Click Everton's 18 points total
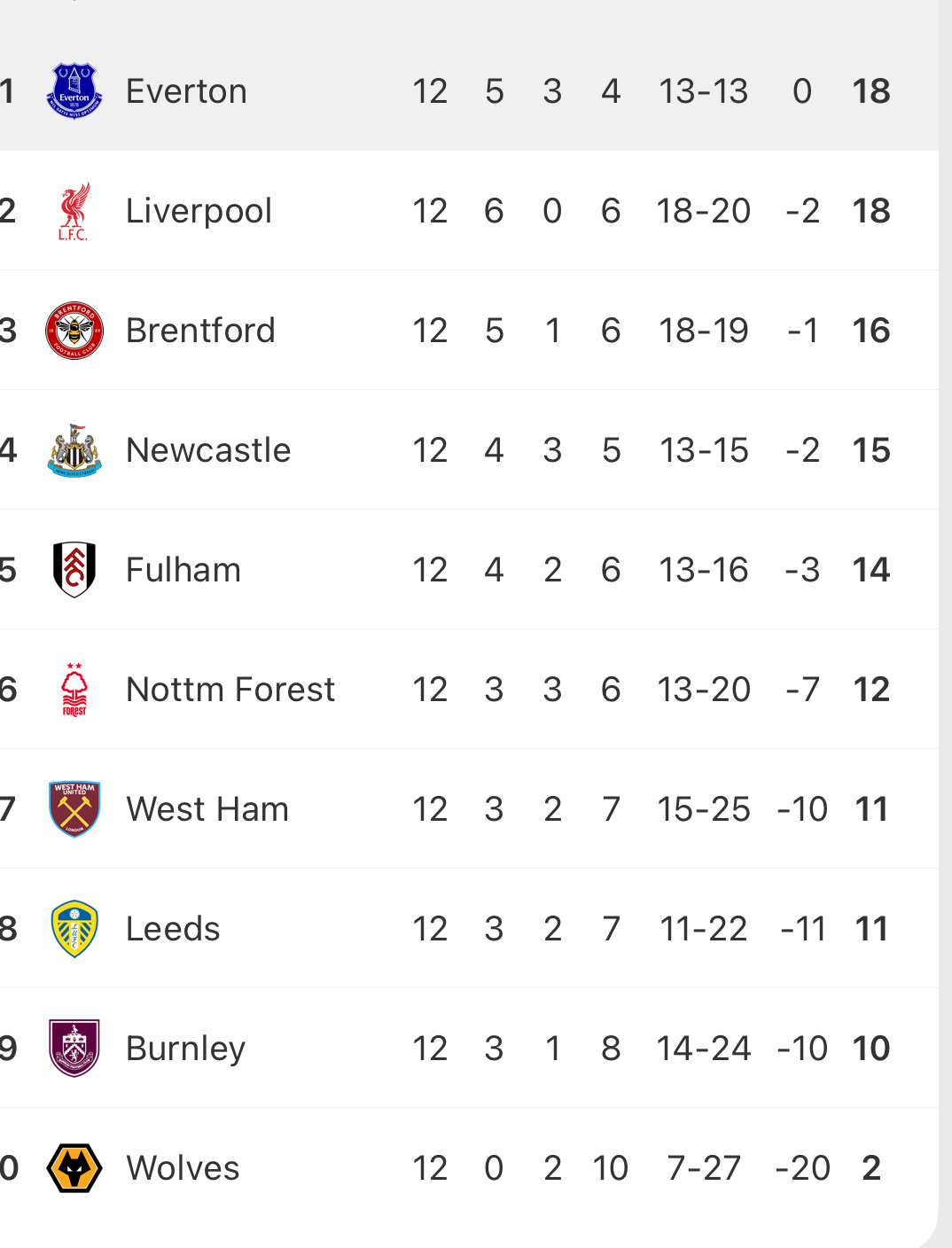This screenshot has height=1248, width=952. click(x=870, y=91)
